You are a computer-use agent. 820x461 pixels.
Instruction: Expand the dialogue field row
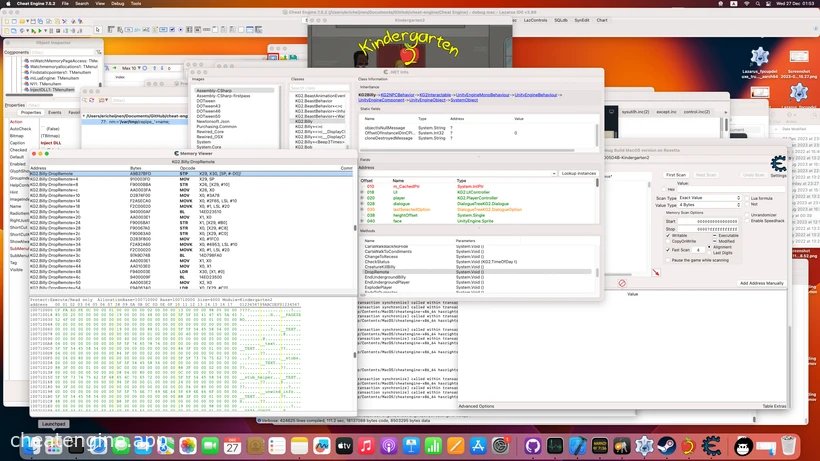pyautogui.click(x=362, y=204)
